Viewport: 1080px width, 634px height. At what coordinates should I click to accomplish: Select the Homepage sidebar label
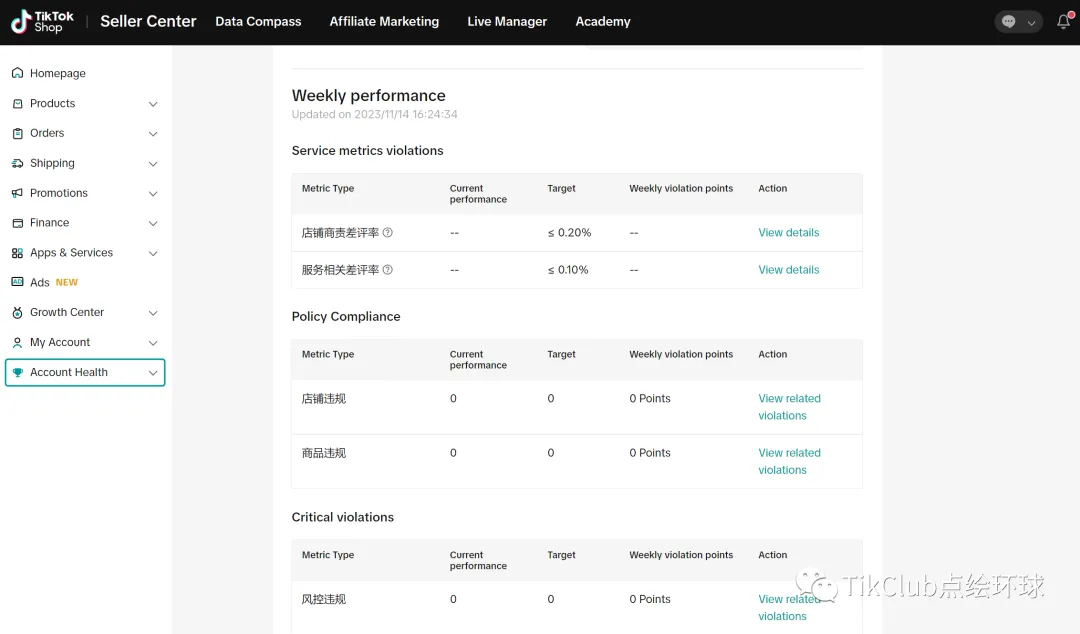click(58, 73)
